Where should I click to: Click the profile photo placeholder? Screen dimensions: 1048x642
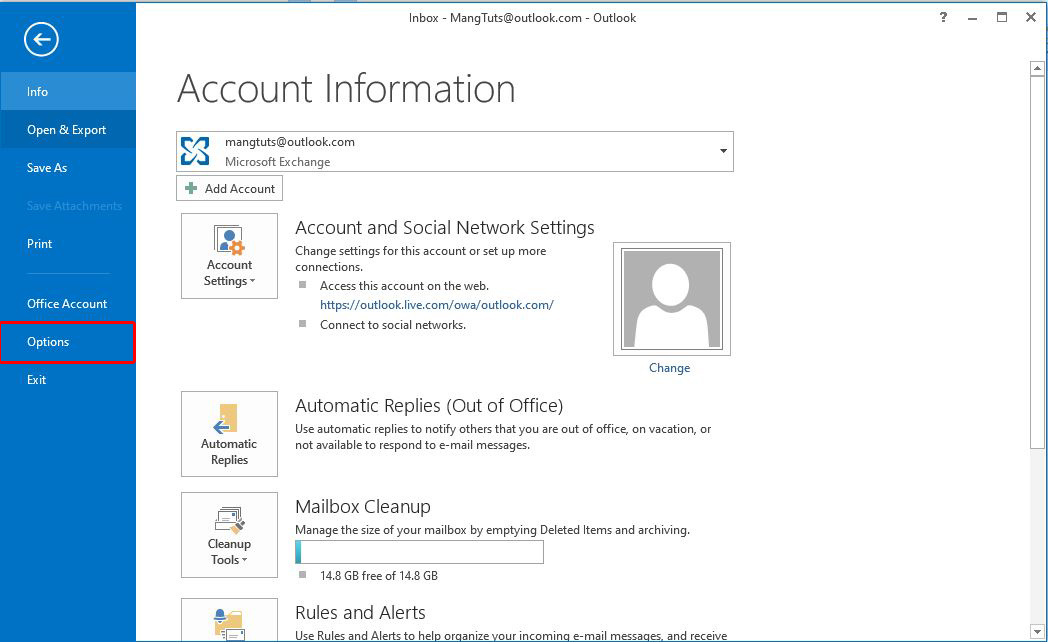tap(672, 299)
